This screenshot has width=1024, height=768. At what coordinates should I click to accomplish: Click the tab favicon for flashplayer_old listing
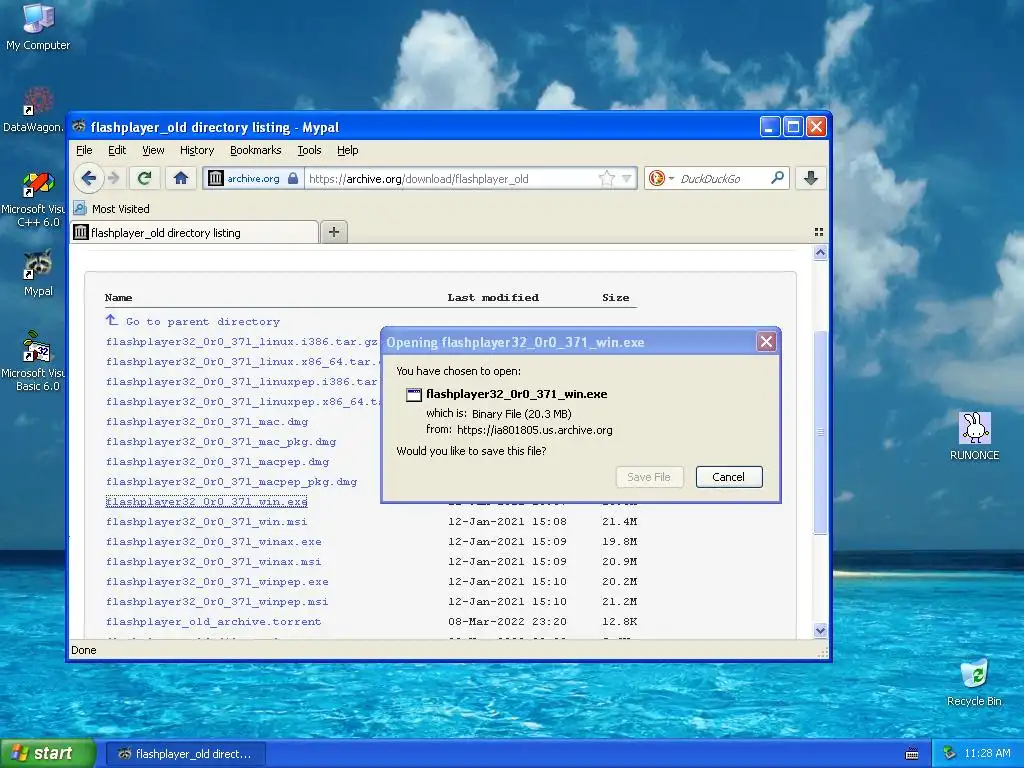tap(80, 232)
